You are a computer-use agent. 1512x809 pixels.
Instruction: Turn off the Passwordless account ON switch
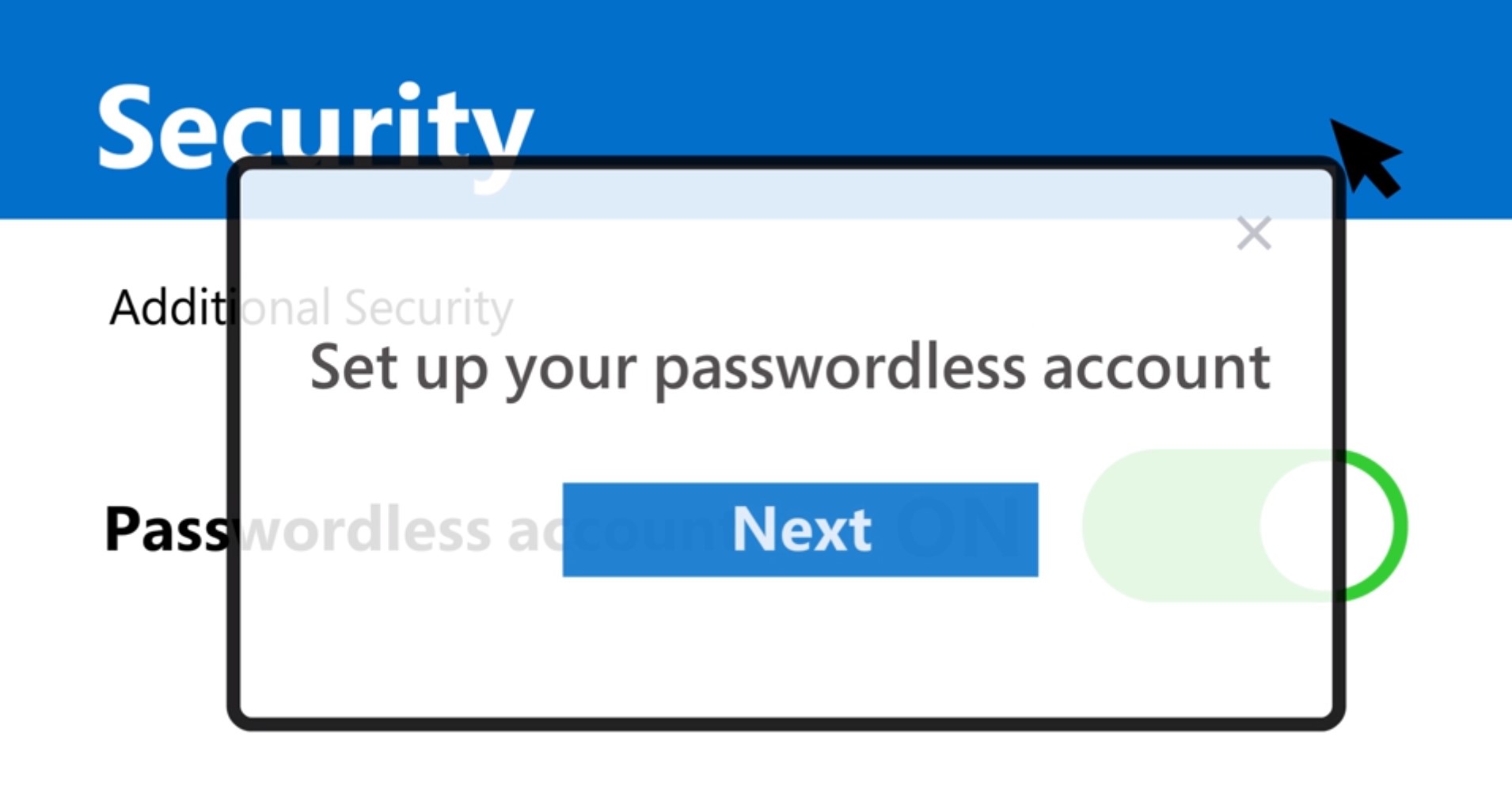pos(1243,526)
